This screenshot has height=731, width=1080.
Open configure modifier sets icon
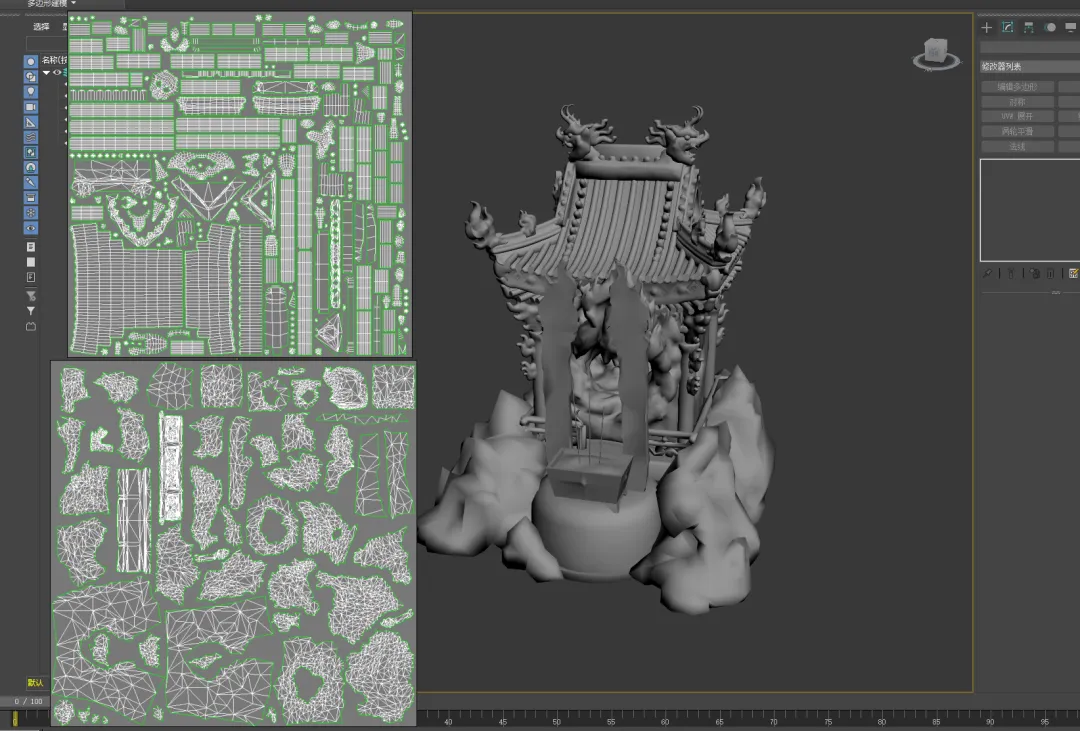pos(1073,273)
